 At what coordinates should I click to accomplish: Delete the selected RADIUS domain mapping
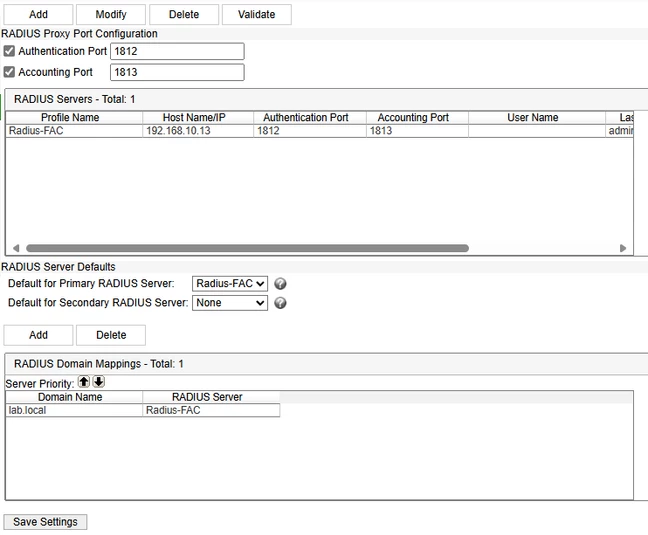tap(111, 335)
